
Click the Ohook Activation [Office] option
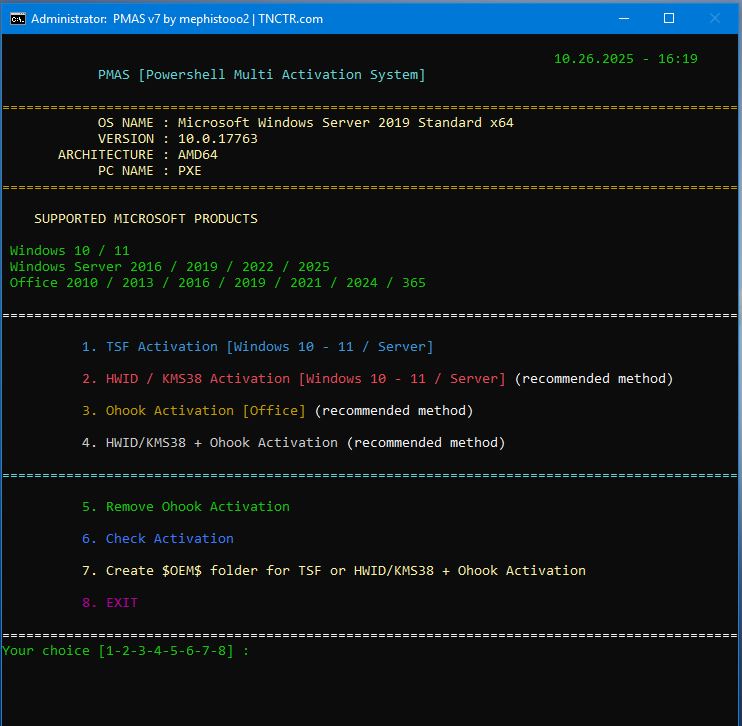tap(205, 411)
